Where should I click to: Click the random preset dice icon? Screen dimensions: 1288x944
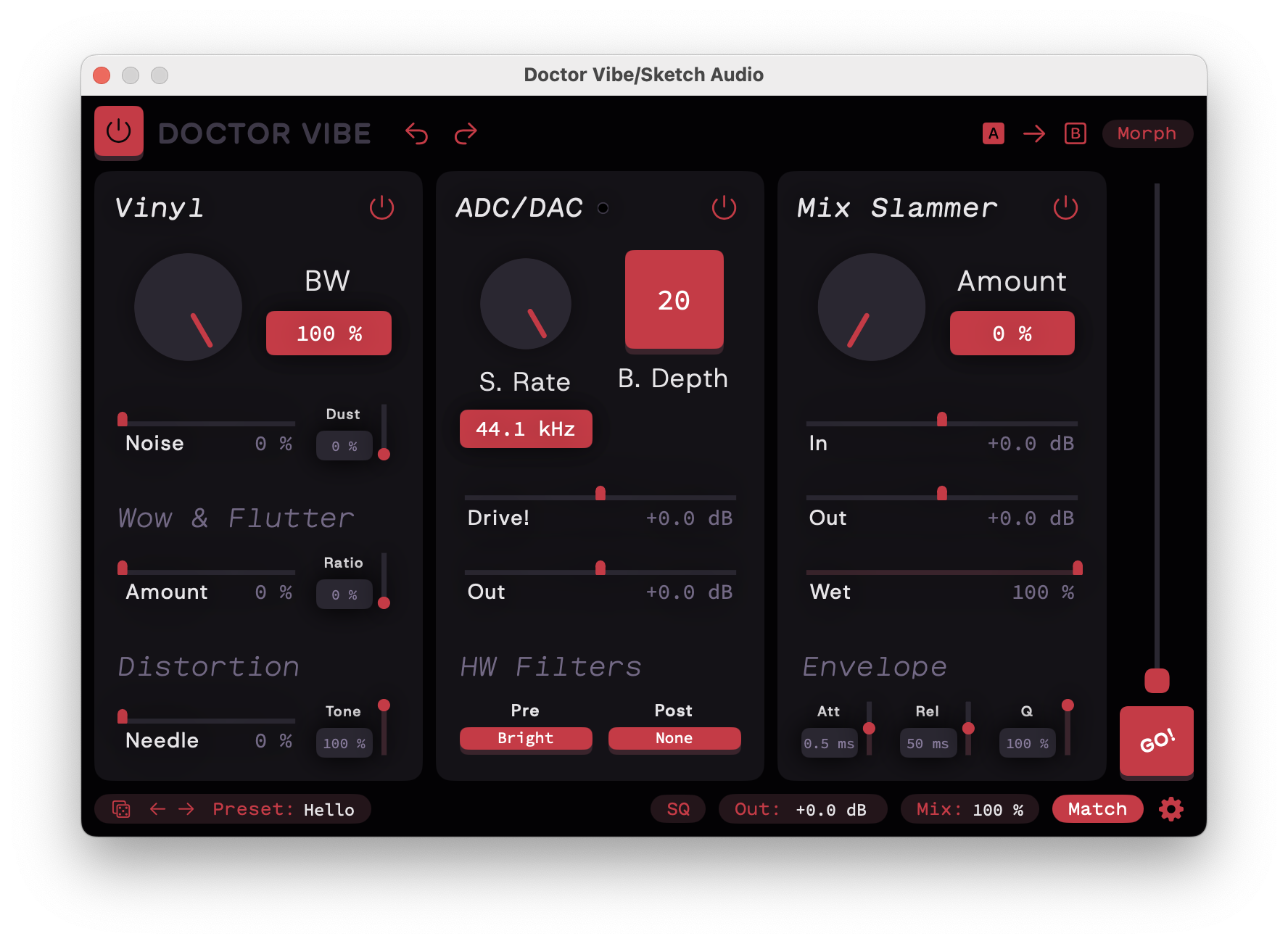tap(121, 809)
